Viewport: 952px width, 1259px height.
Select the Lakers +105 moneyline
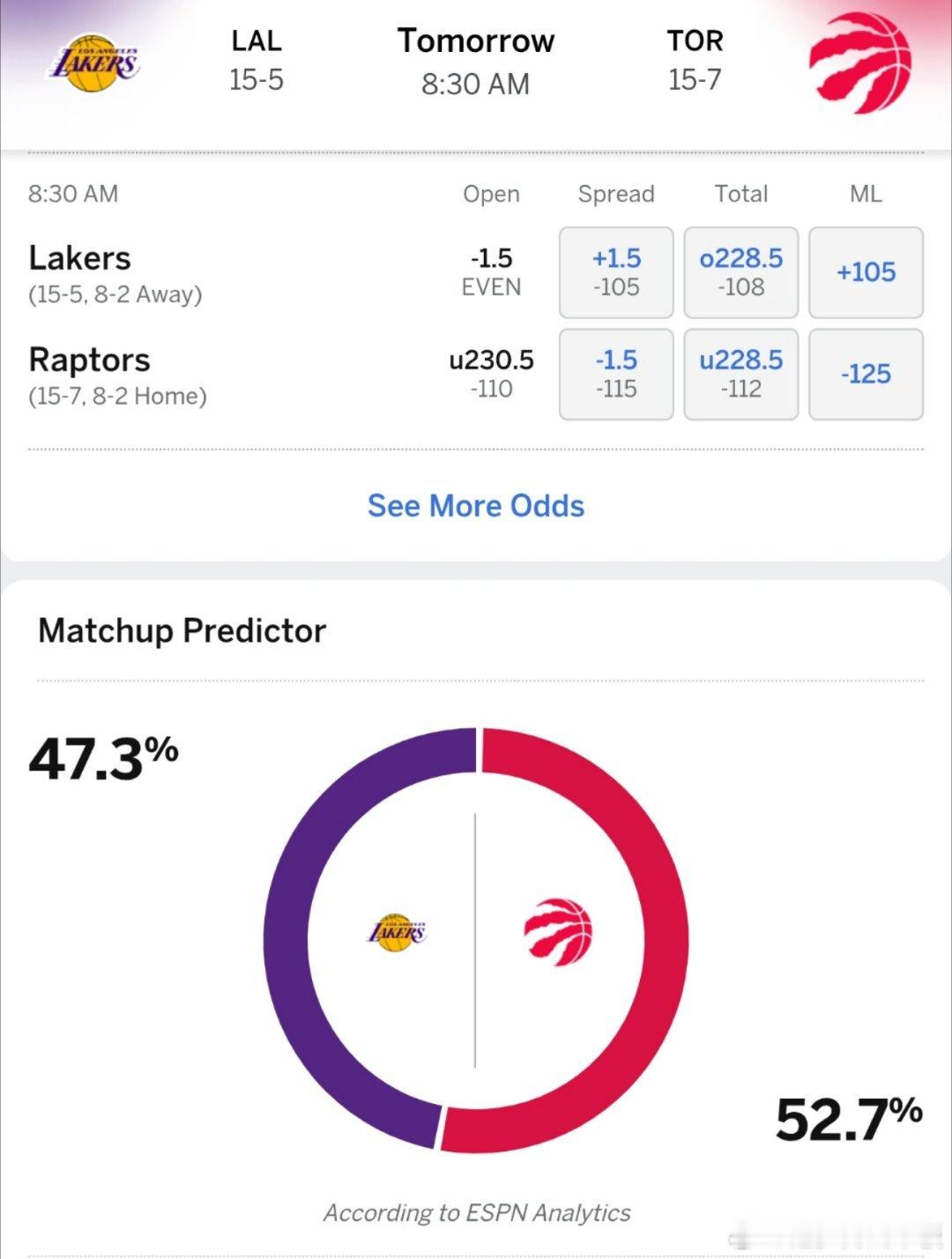tap(866, 272)
